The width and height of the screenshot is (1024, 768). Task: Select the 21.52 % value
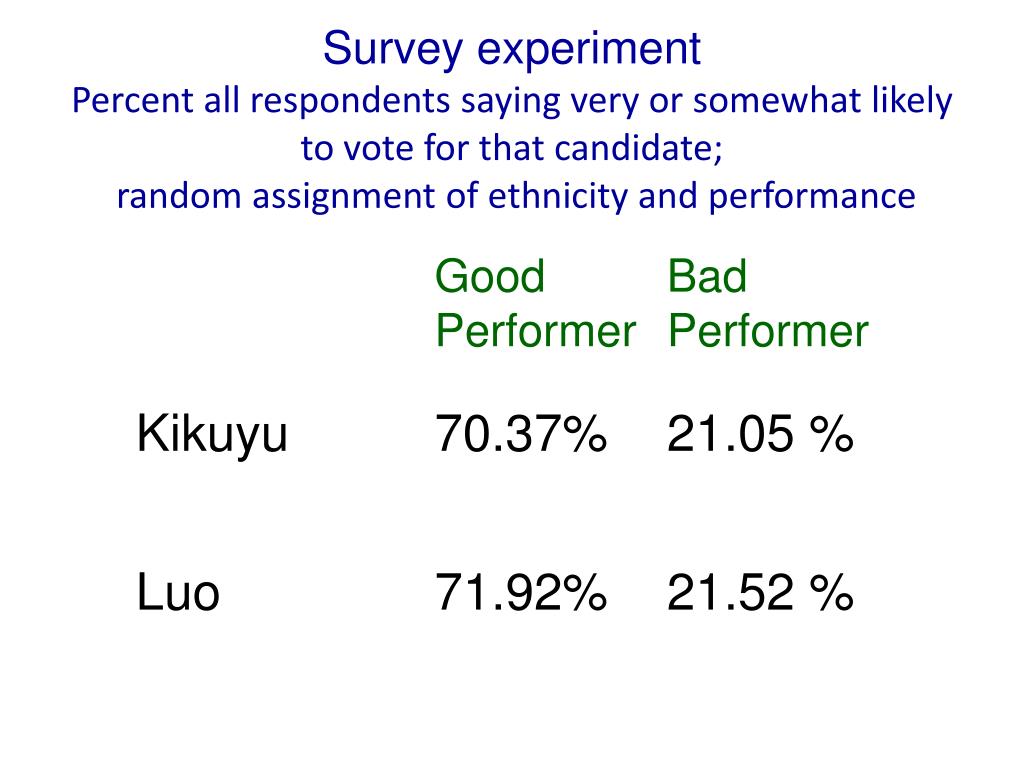click(760, 592)
